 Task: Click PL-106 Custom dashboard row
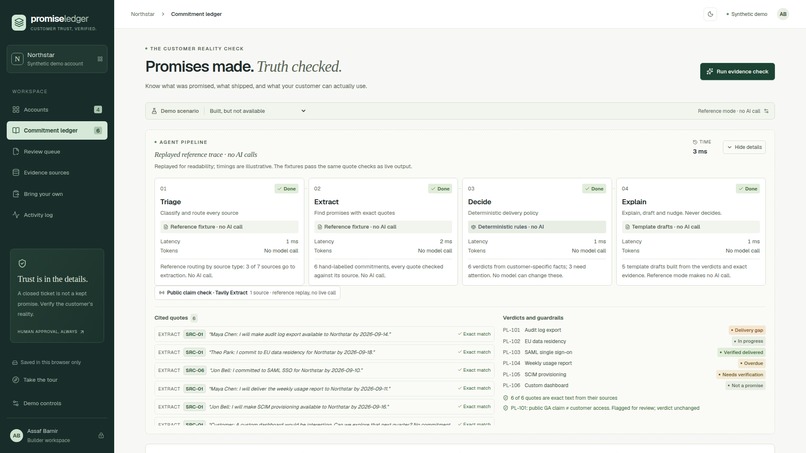point(634,385)
